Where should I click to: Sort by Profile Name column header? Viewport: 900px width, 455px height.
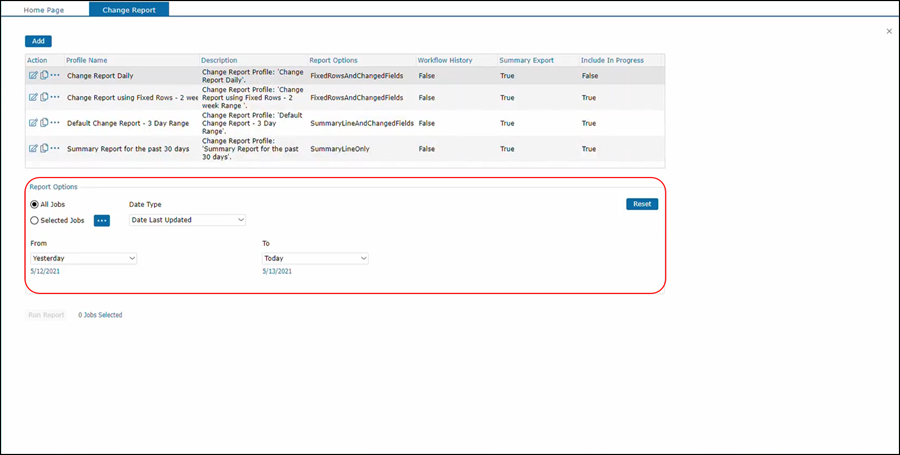point(87,60)
